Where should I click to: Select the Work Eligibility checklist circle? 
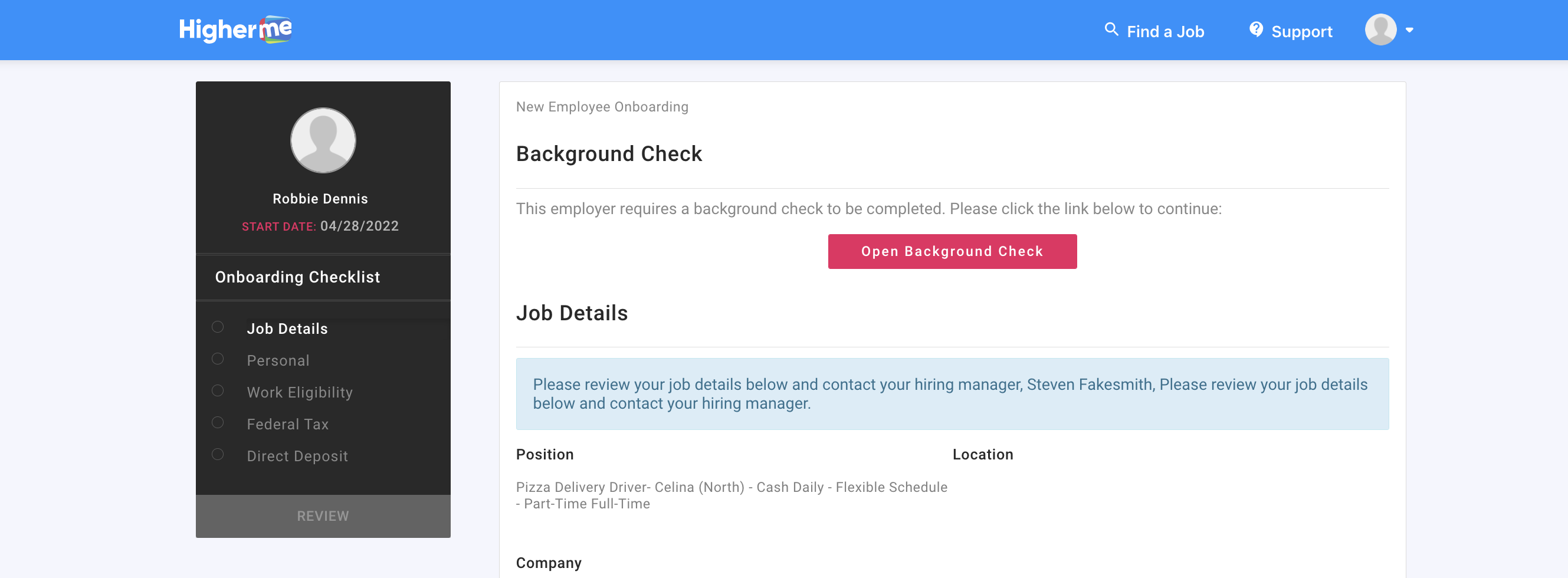(x=217, y=390)
